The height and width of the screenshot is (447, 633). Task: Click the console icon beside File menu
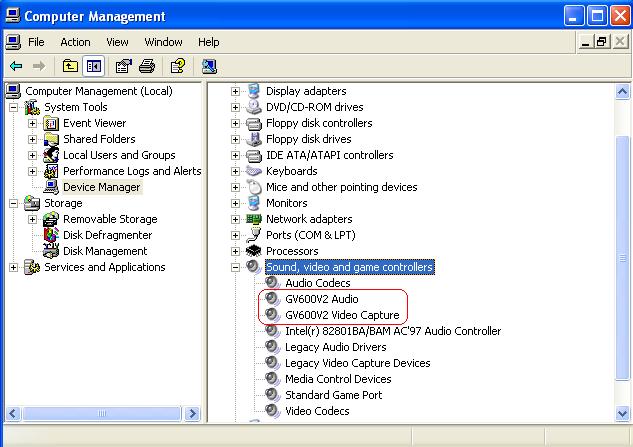click(x=13, y=42)
